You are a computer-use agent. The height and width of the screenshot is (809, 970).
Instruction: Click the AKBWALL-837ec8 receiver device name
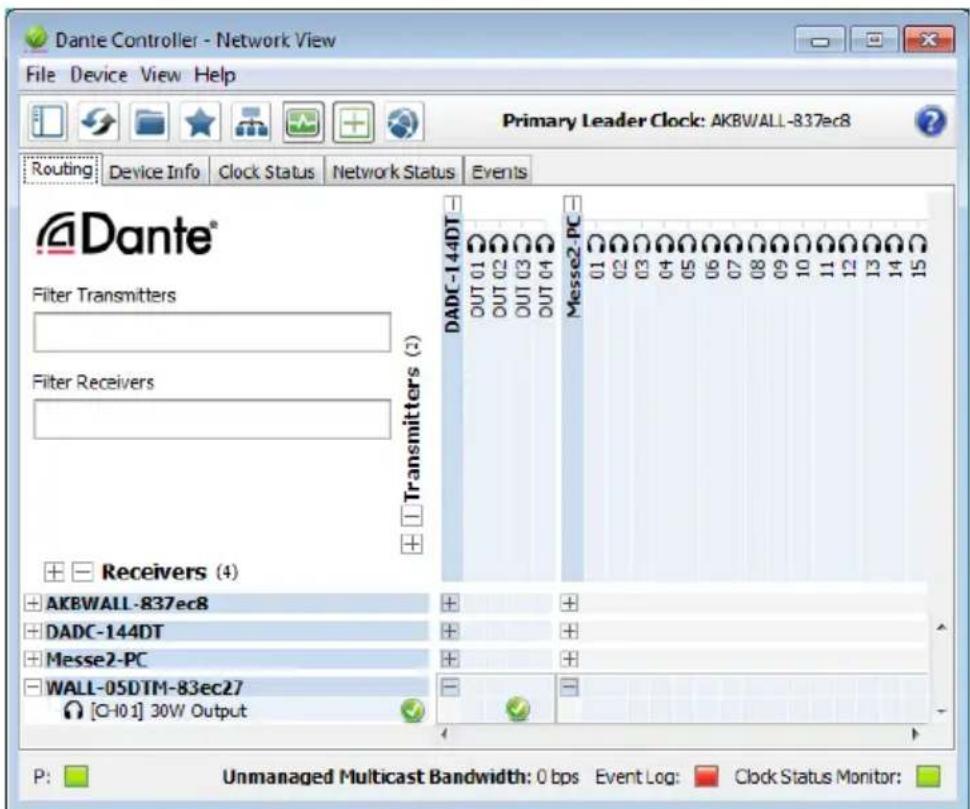[127, 603]
